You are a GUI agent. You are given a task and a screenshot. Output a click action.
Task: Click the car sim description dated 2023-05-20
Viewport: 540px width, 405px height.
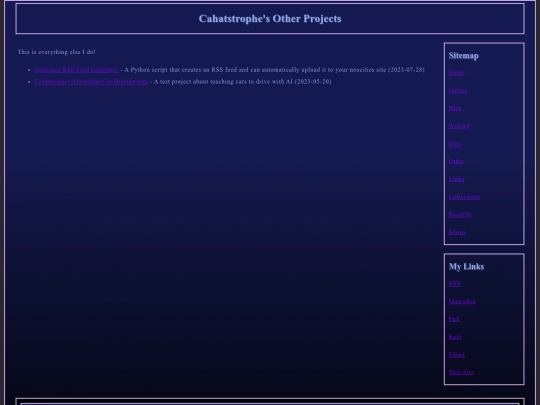(240, 82)
